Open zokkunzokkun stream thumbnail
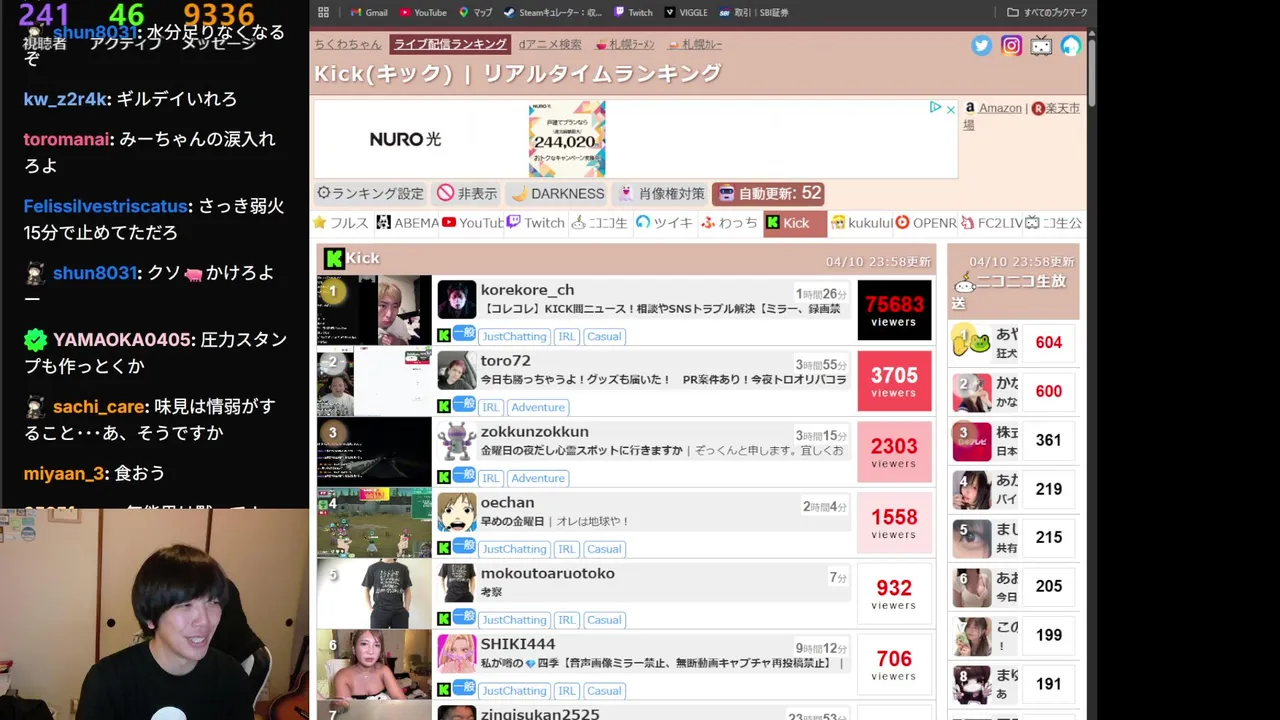This screenshot has width=1280, height=720. click(x=374, y=452)
